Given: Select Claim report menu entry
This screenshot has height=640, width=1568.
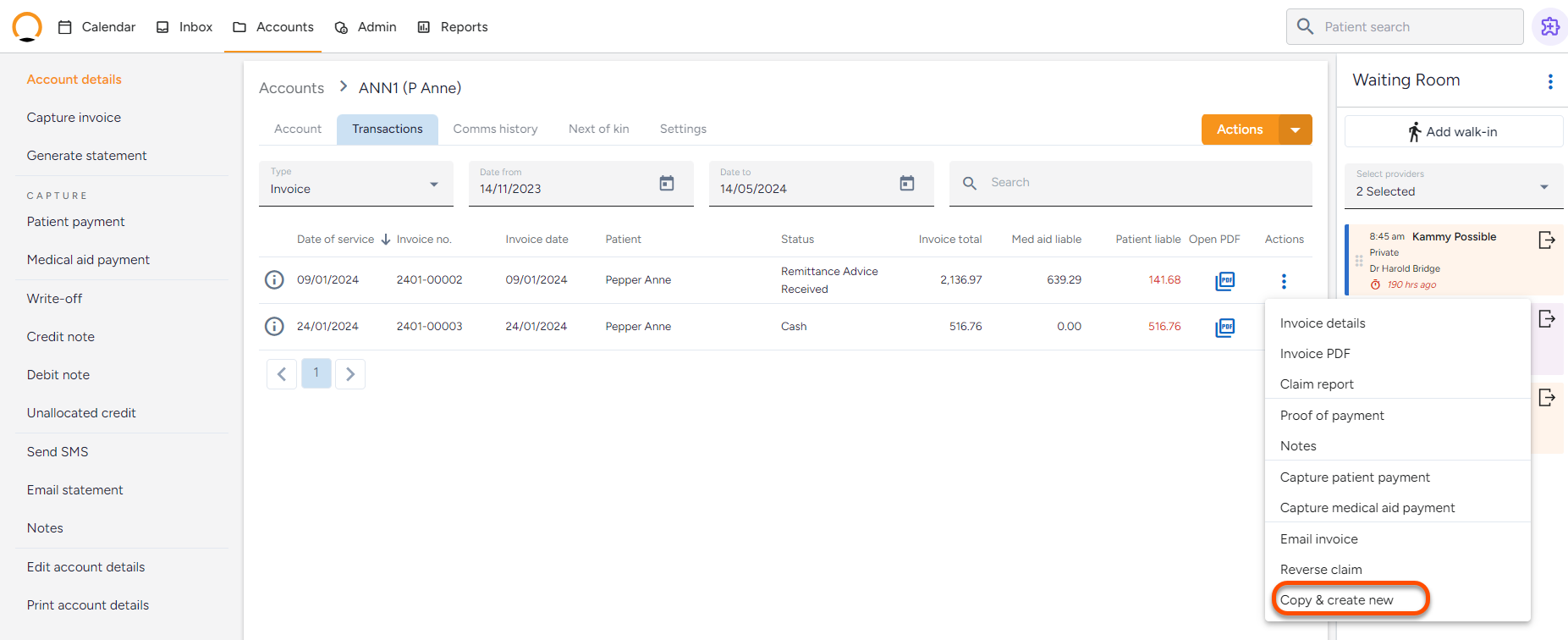Looking at the screenshot, I should point(1397,384).
